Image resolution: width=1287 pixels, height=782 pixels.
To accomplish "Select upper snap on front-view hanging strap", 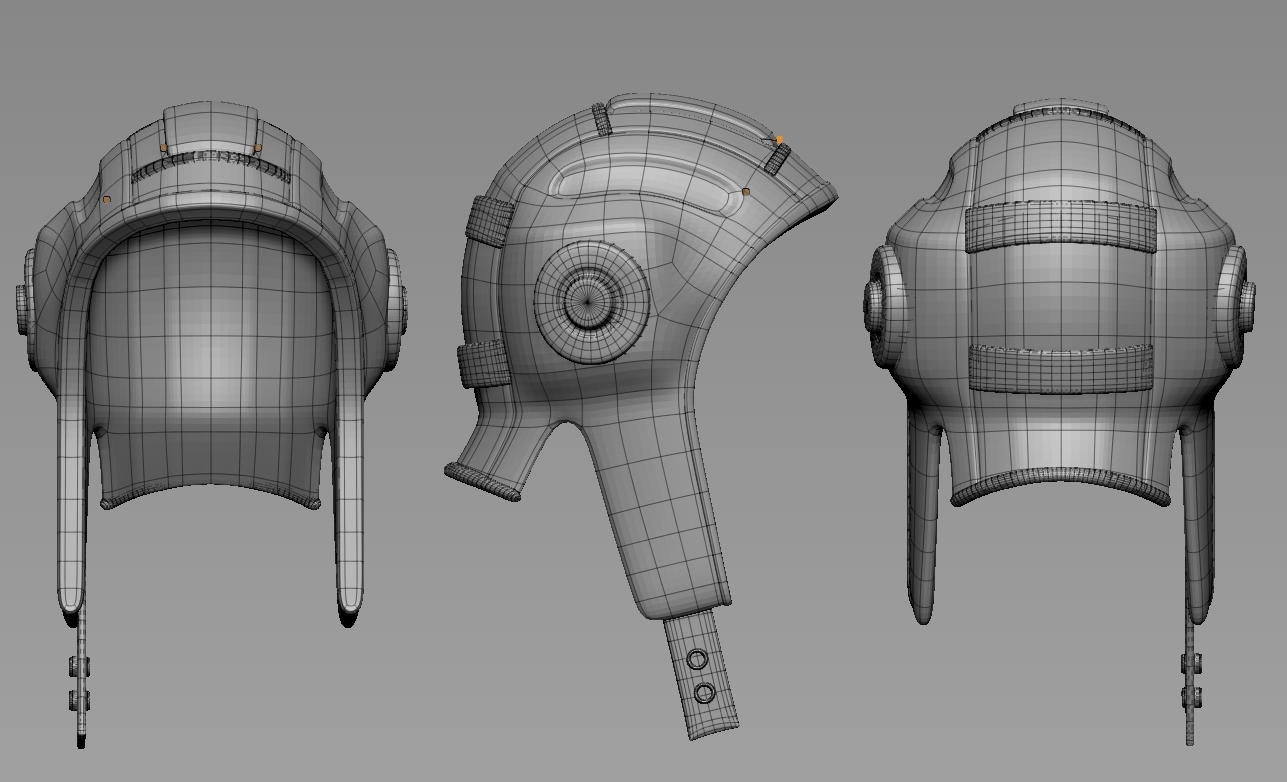I will (80, 666).
